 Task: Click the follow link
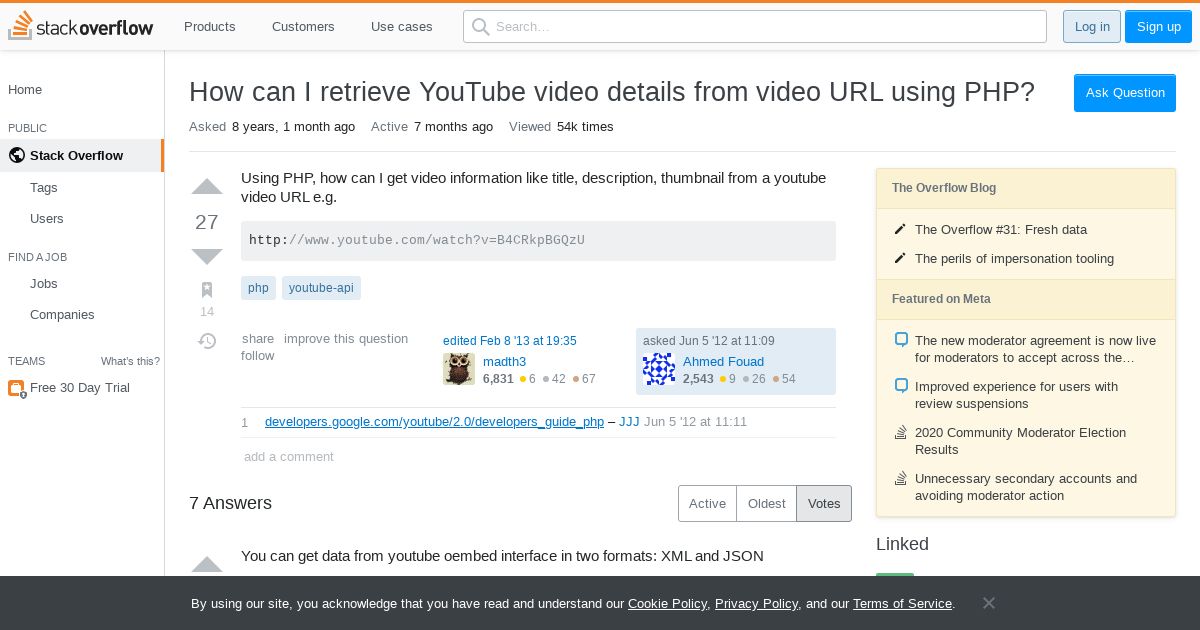[x=258, y=356]
